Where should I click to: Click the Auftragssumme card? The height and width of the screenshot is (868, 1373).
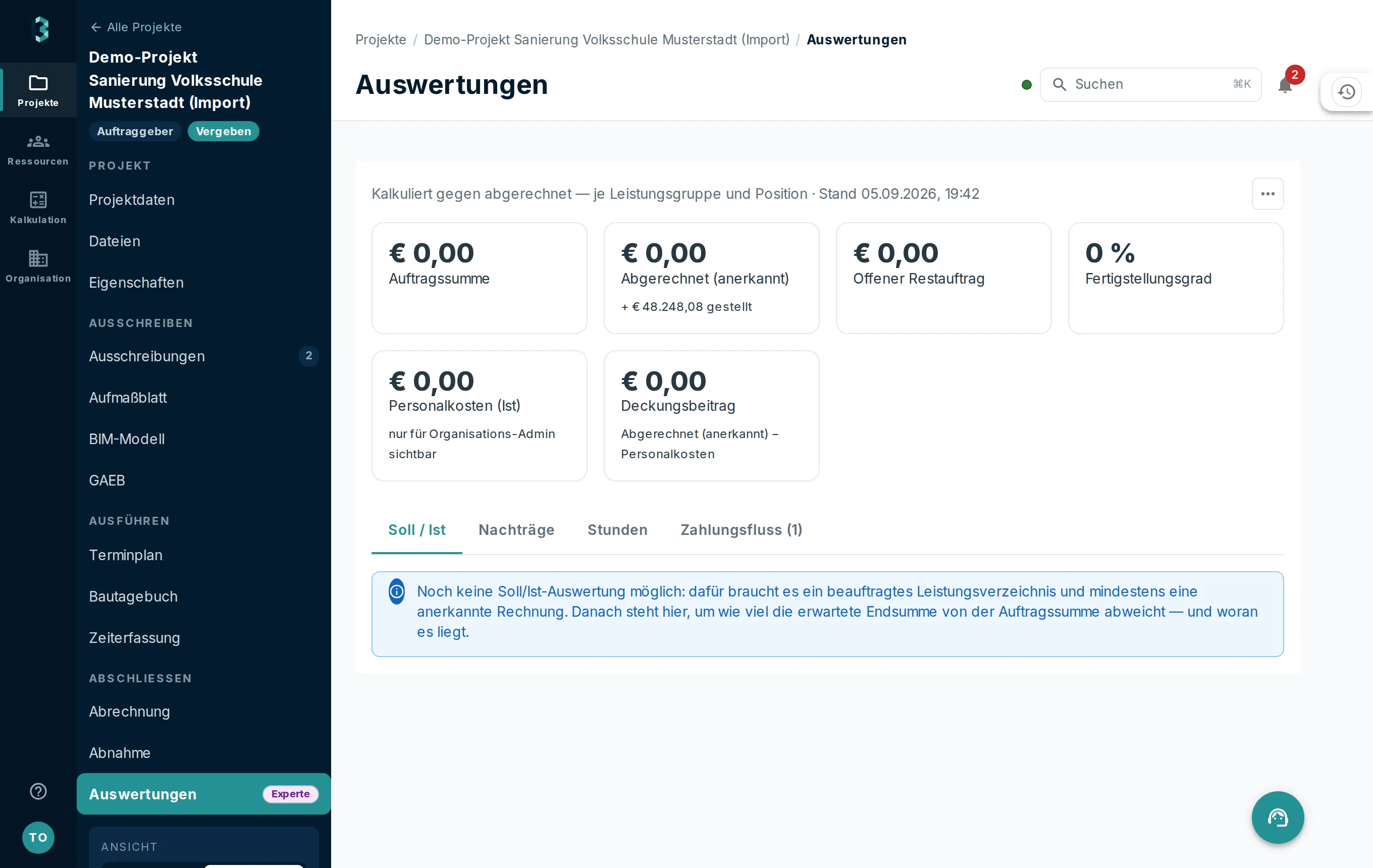pos(479,278)
